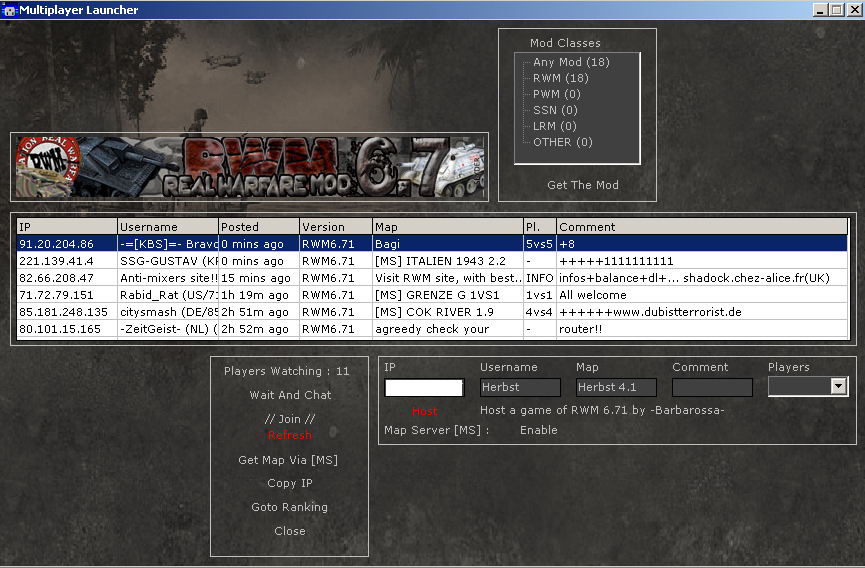Sort by the IP column header

pos(67,227)
